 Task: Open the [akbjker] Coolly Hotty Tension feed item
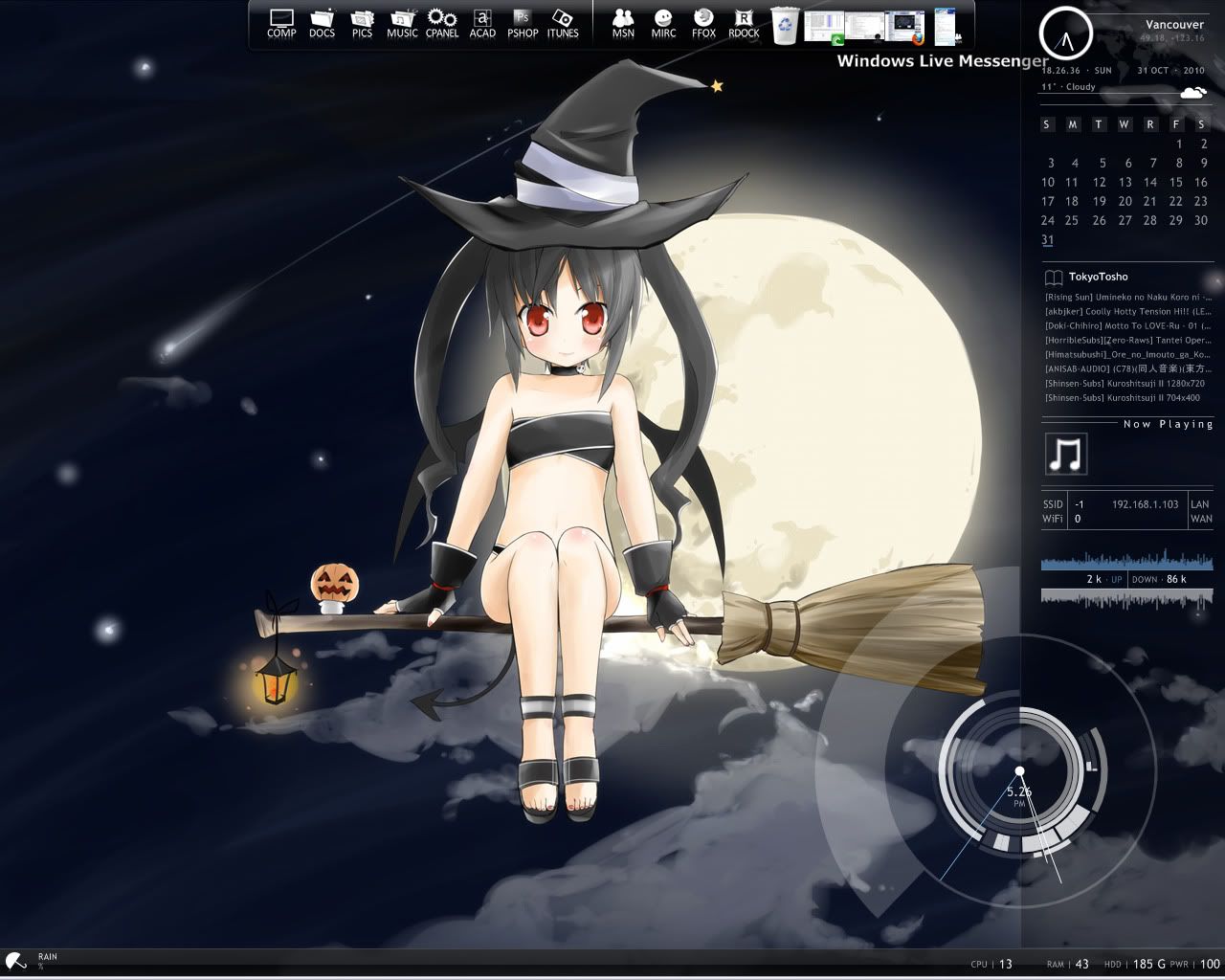pos(1128,311)
